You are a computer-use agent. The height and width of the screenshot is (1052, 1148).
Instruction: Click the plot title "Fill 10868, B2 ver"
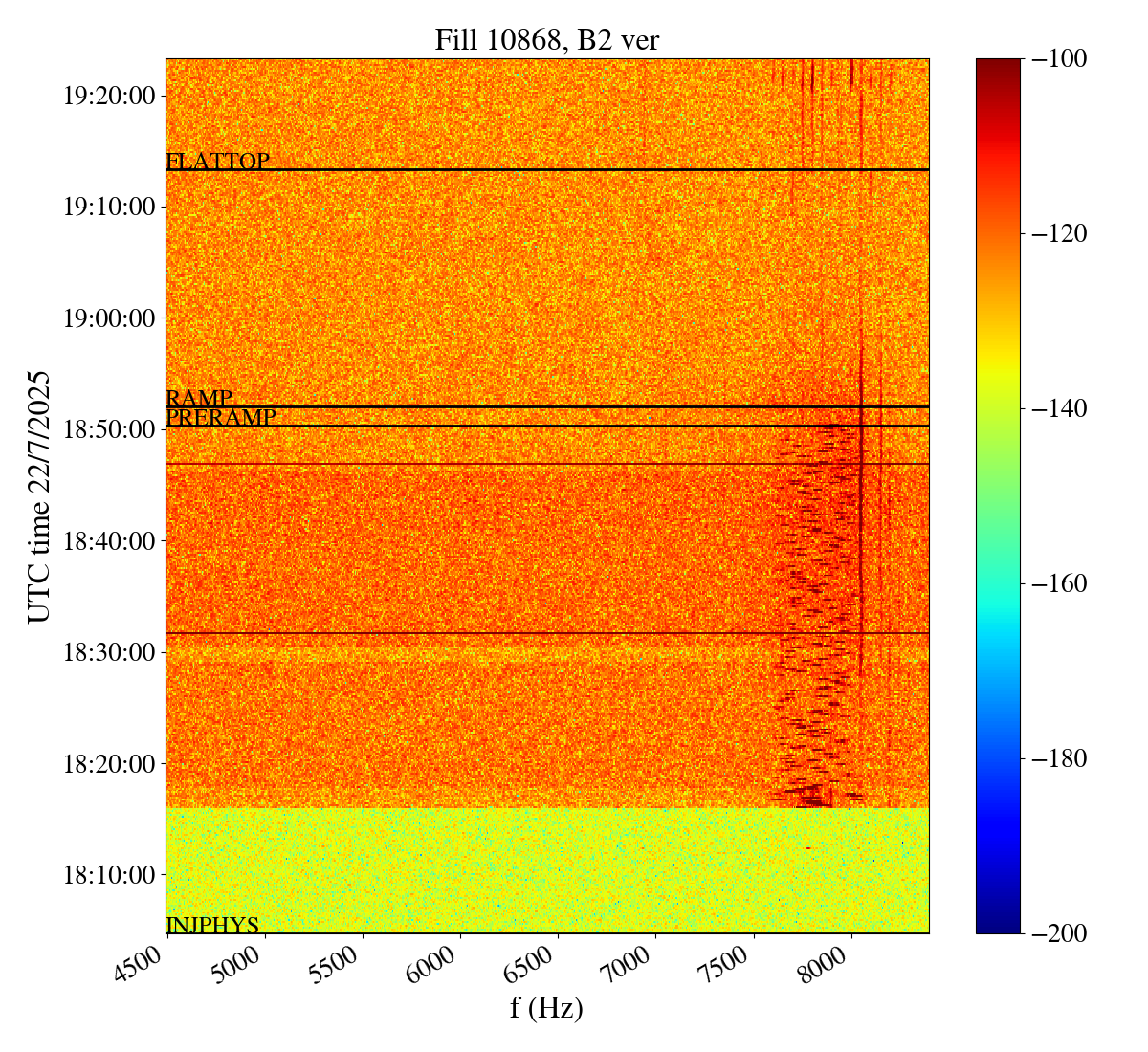pos(546,39)
